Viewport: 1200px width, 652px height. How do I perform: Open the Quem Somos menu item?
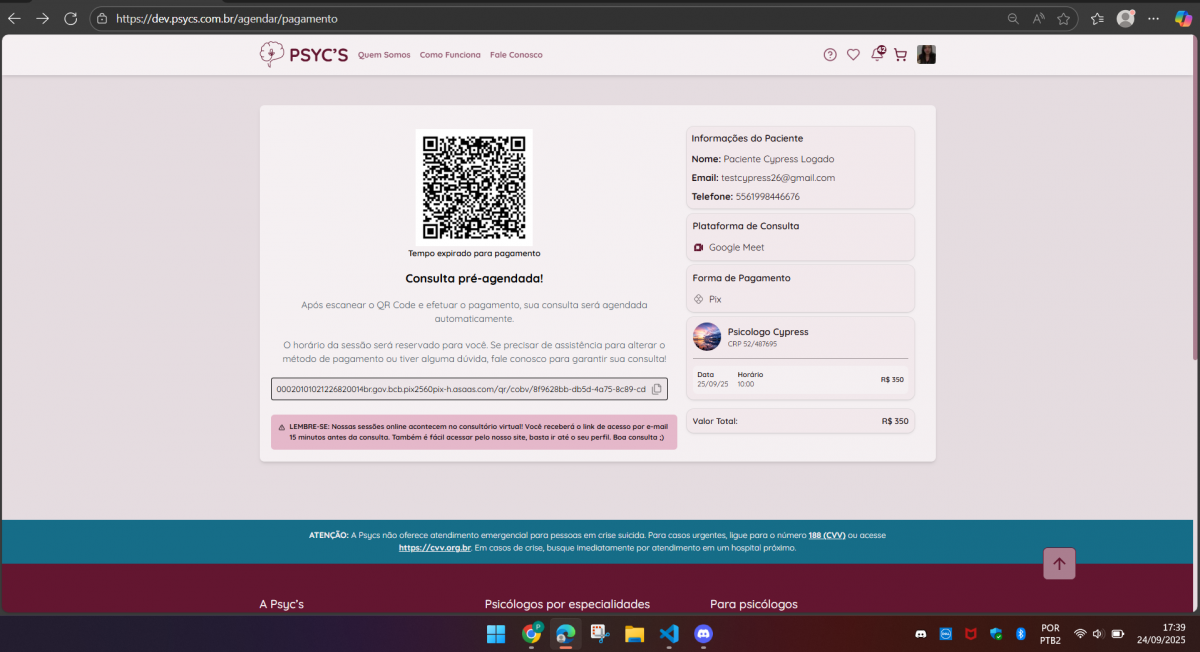click(x=384, y=55)
